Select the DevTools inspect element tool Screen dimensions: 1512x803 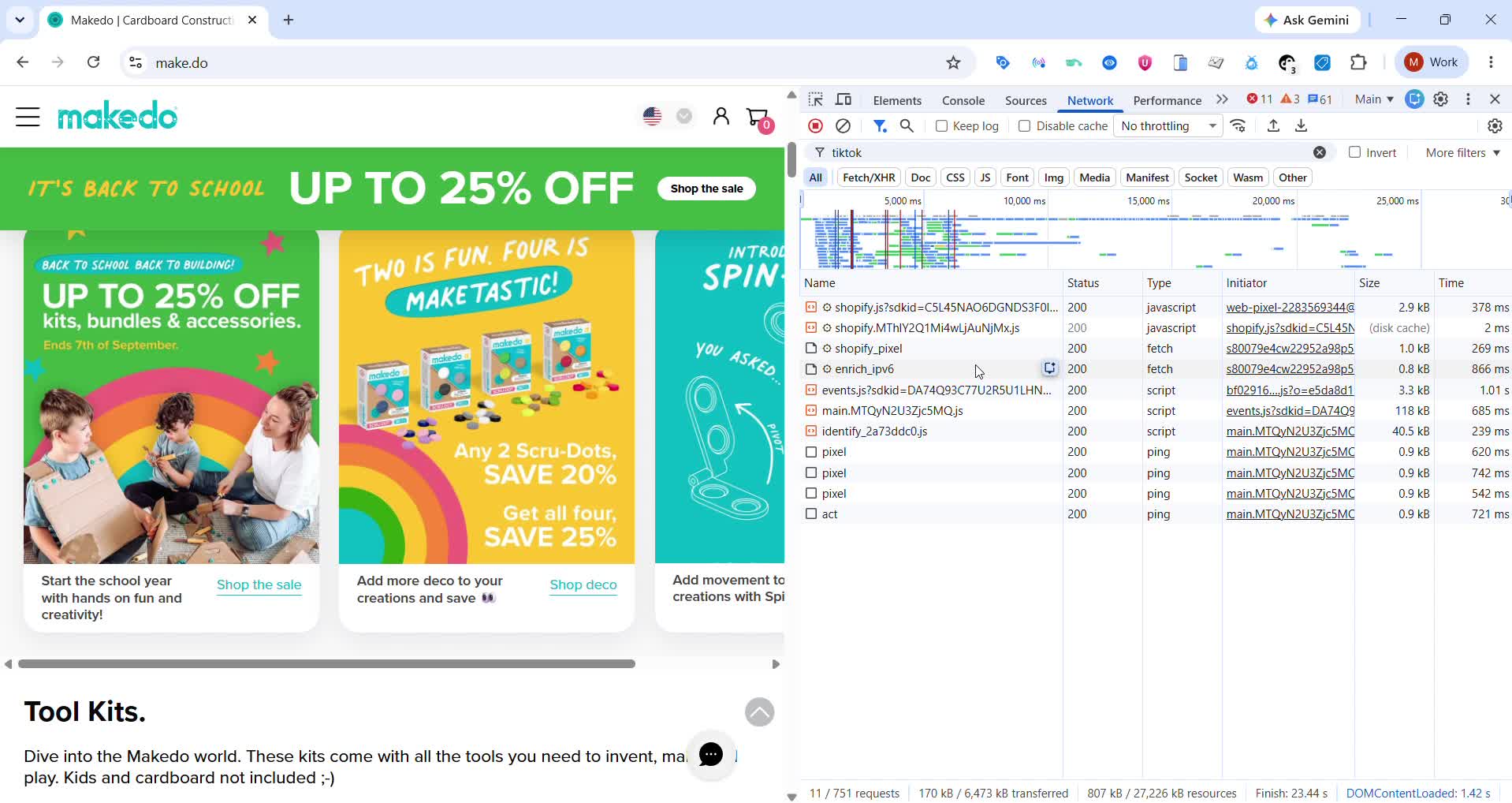[816, 99]
